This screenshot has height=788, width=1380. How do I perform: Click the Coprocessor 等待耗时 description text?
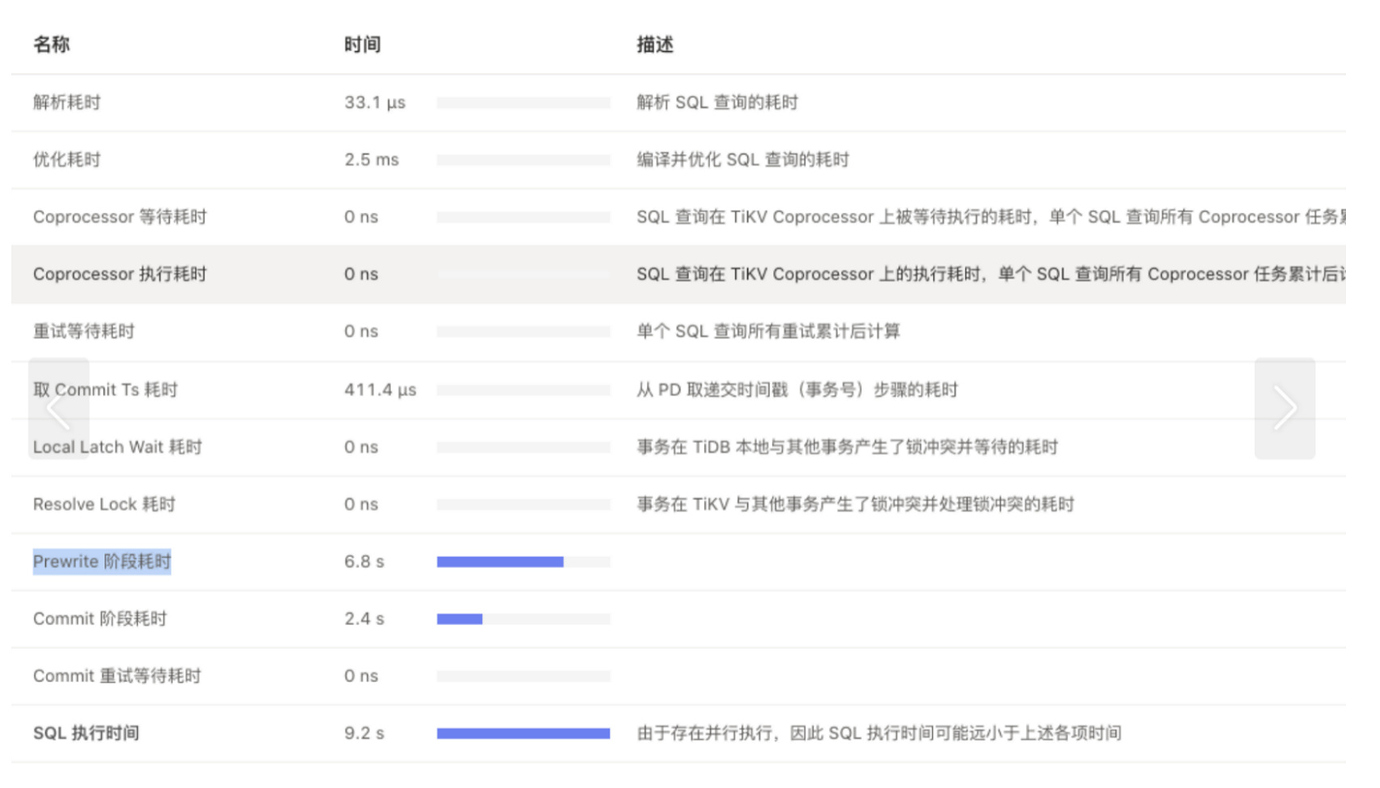[x=991, y=217]
